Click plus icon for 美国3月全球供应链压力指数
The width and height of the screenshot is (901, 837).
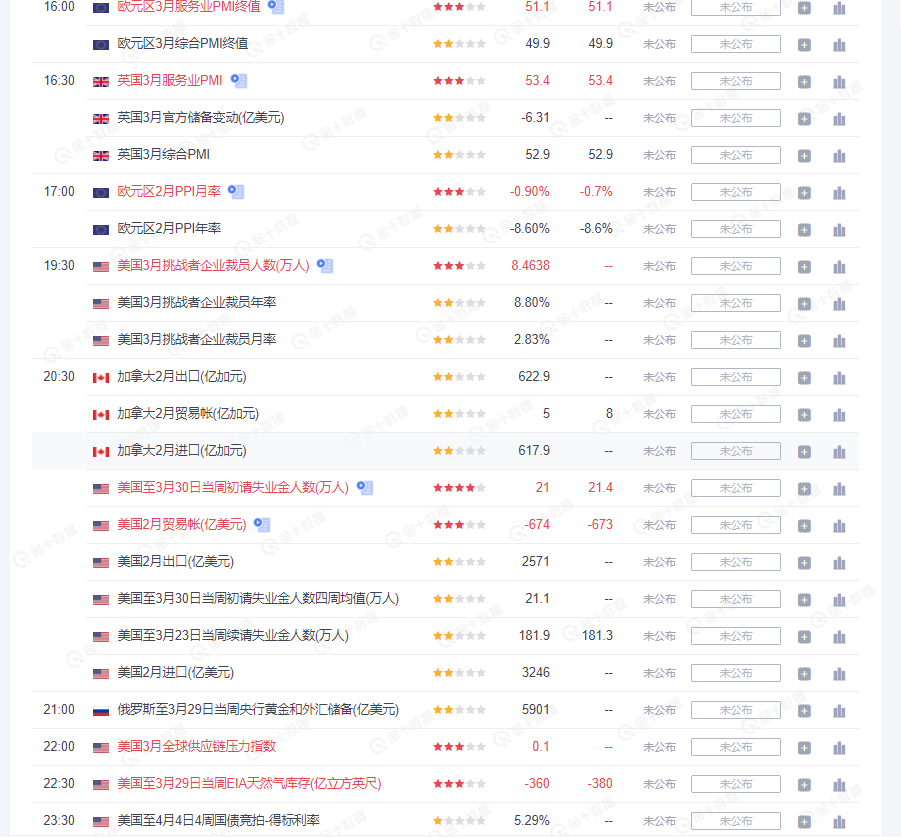(804, 747)
